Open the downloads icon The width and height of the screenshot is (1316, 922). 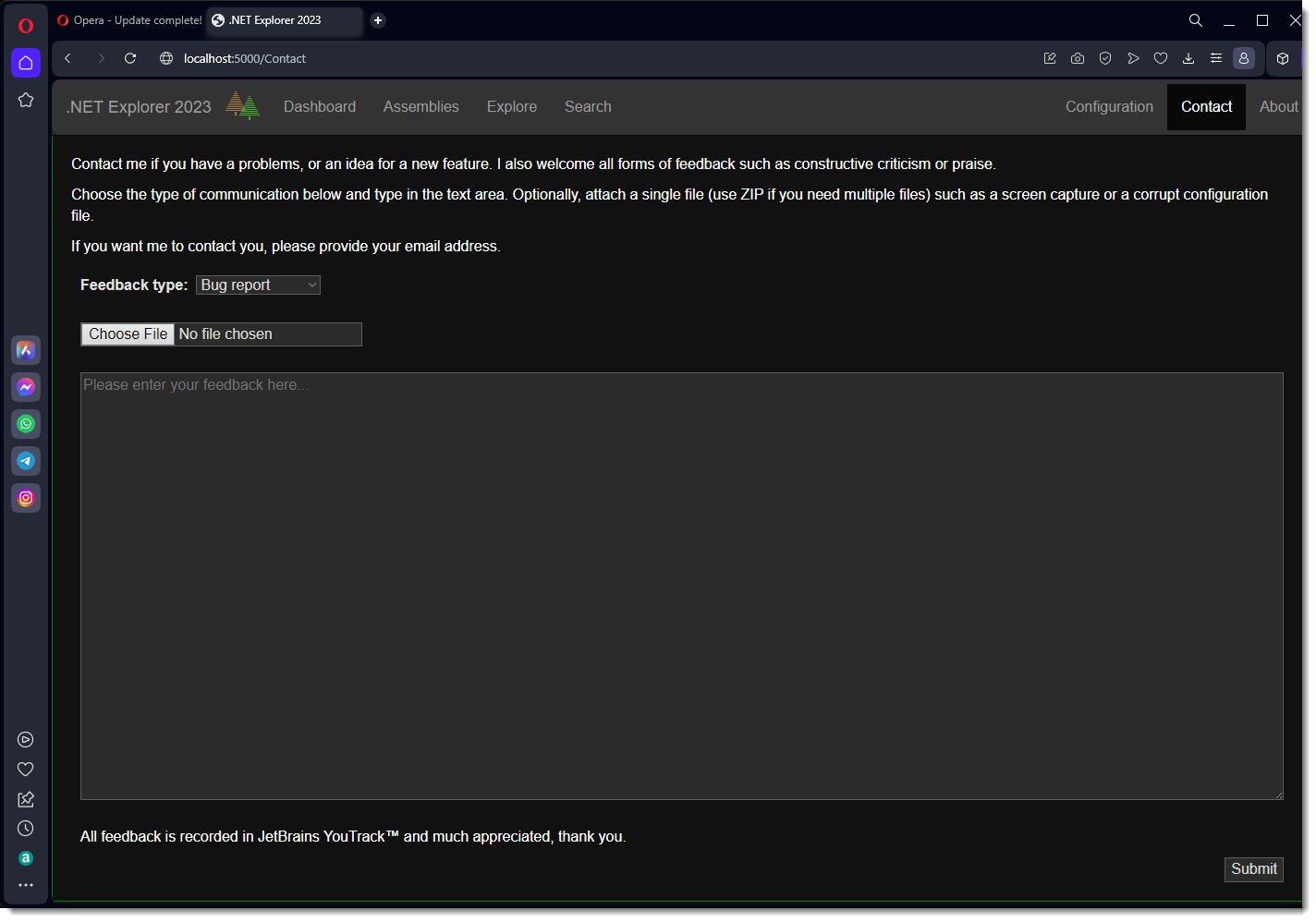coord(1188,58)
